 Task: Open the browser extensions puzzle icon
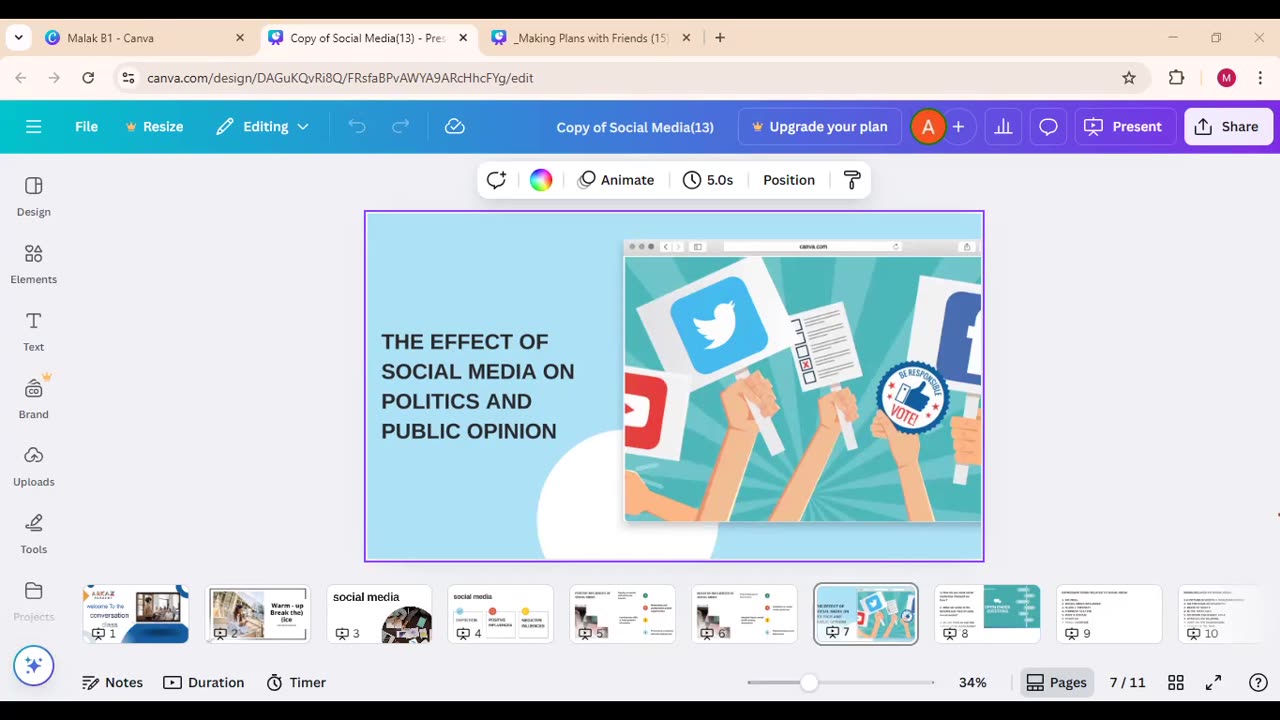1177,78
